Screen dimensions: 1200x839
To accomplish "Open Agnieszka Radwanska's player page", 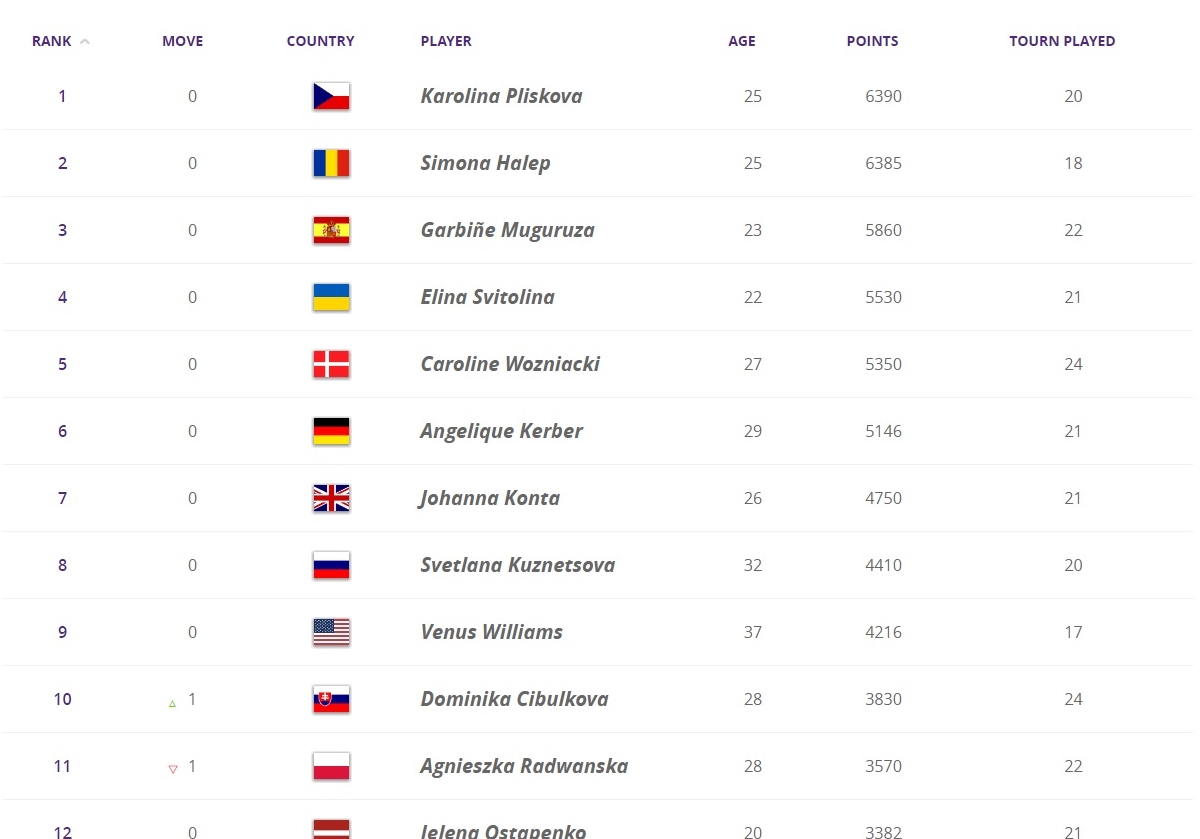I will point(524,766).
